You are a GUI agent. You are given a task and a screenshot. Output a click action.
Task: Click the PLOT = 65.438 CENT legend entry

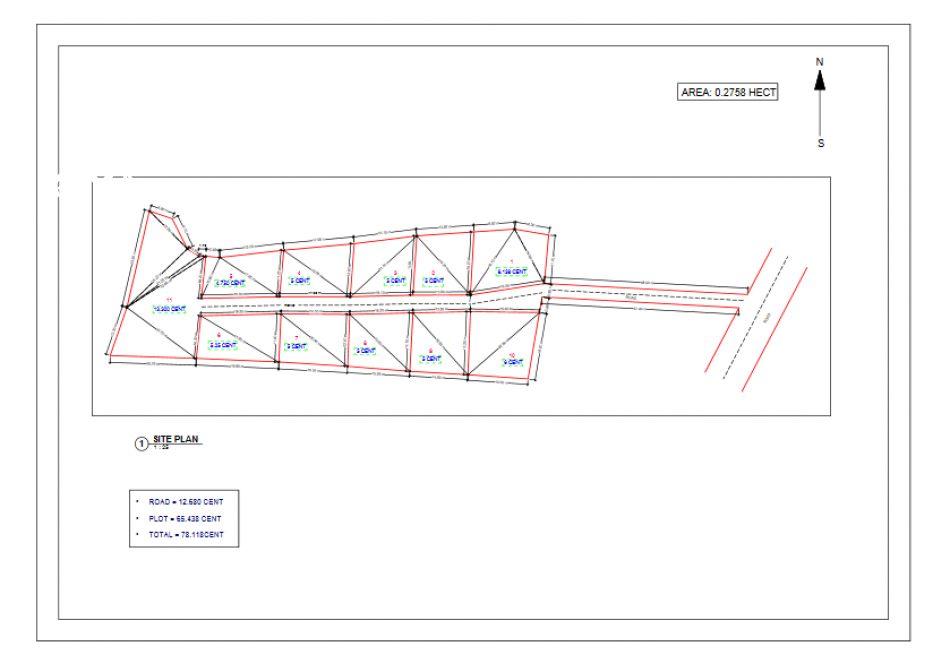coord(178,518)
